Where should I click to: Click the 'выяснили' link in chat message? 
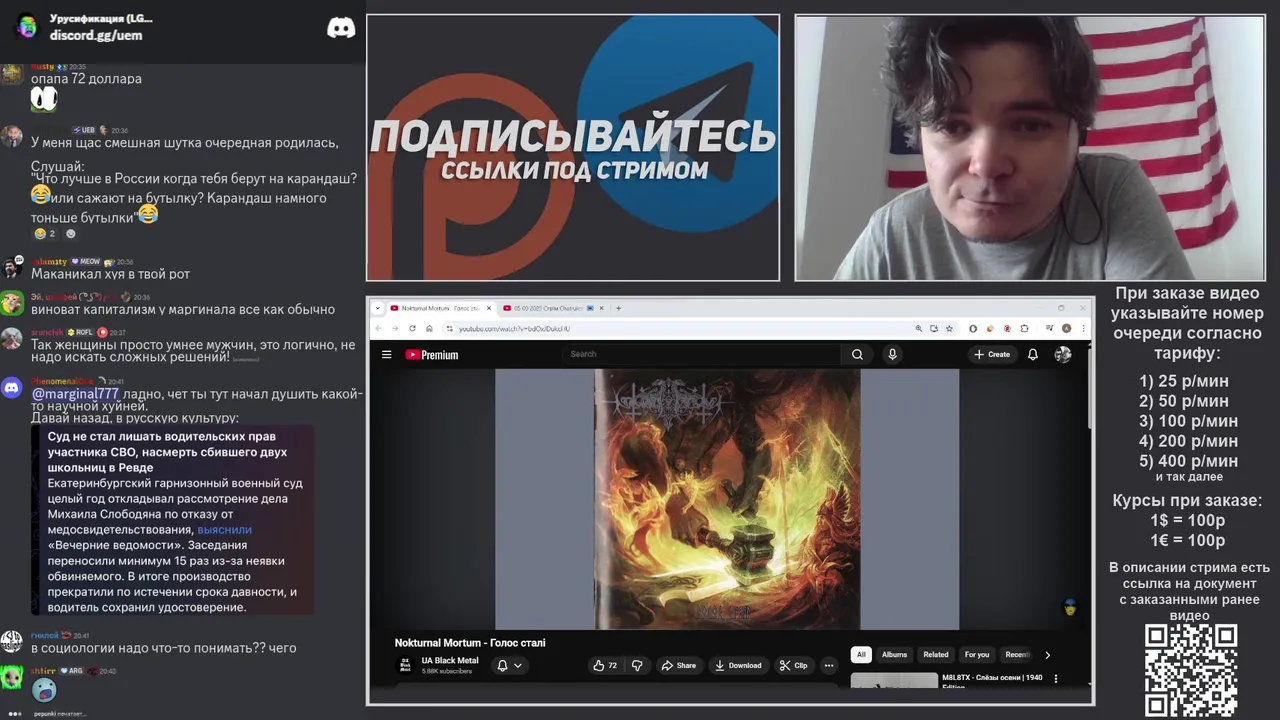click(224, 529)
